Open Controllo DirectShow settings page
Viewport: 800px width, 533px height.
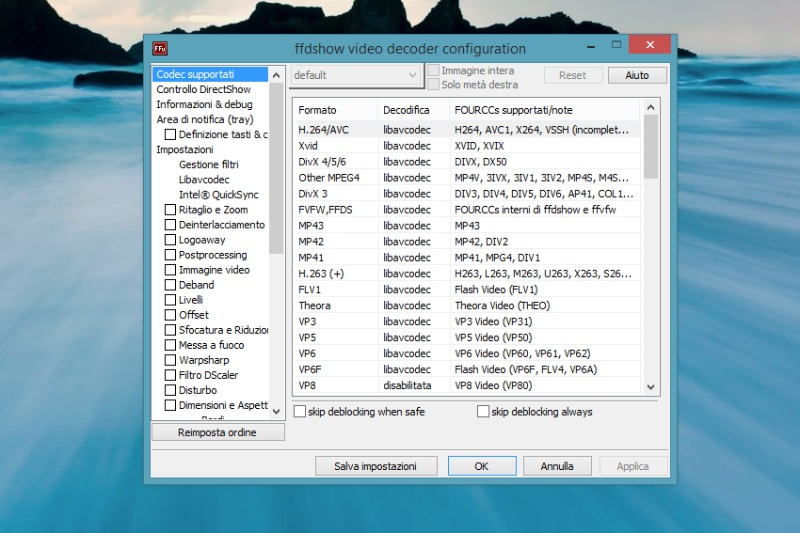click(203, 90)
